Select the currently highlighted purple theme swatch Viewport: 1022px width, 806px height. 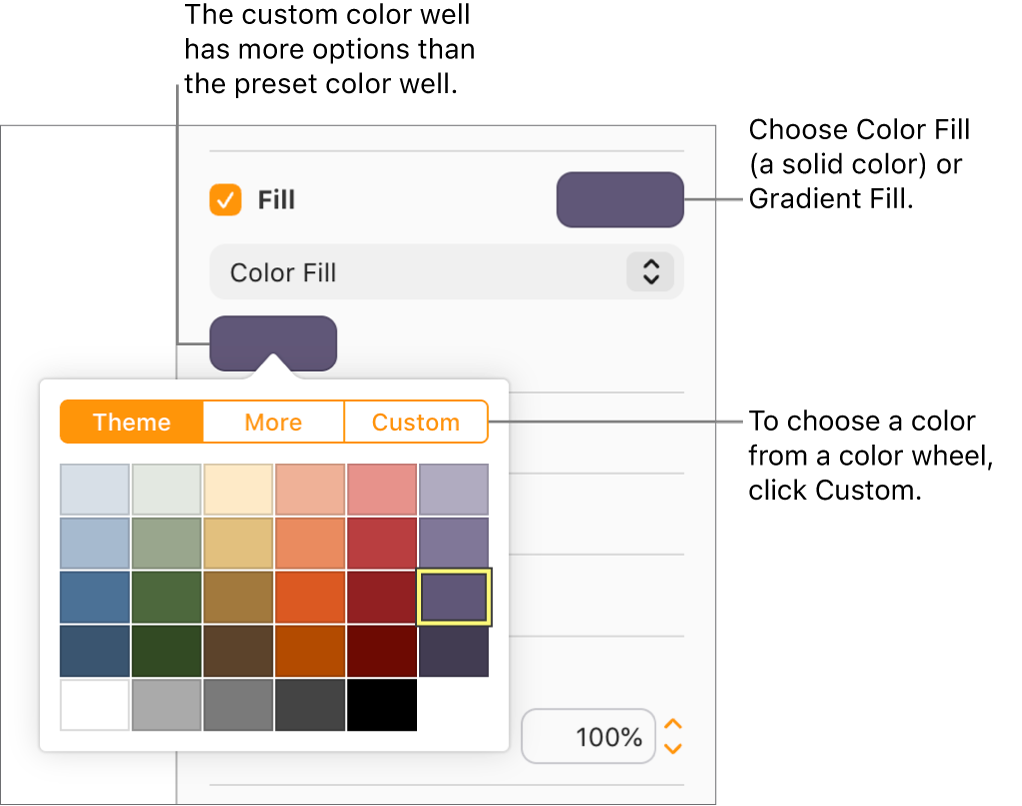tap(454, 596)
